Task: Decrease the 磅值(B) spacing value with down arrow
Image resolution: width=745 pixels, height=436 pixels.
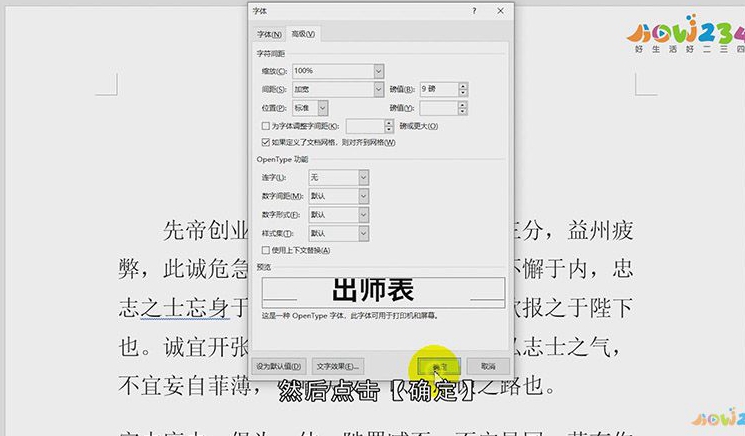Action: tap(463, 93)
